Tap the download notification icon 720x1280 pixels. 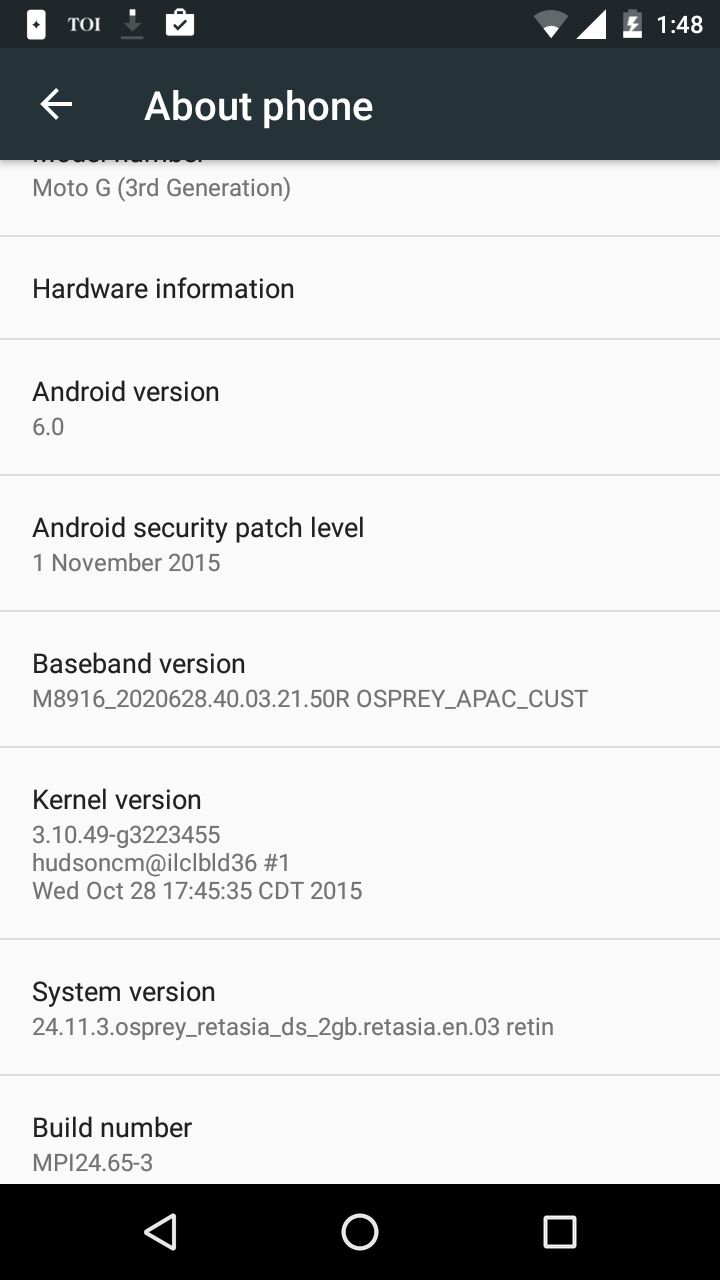coord(132,24)
